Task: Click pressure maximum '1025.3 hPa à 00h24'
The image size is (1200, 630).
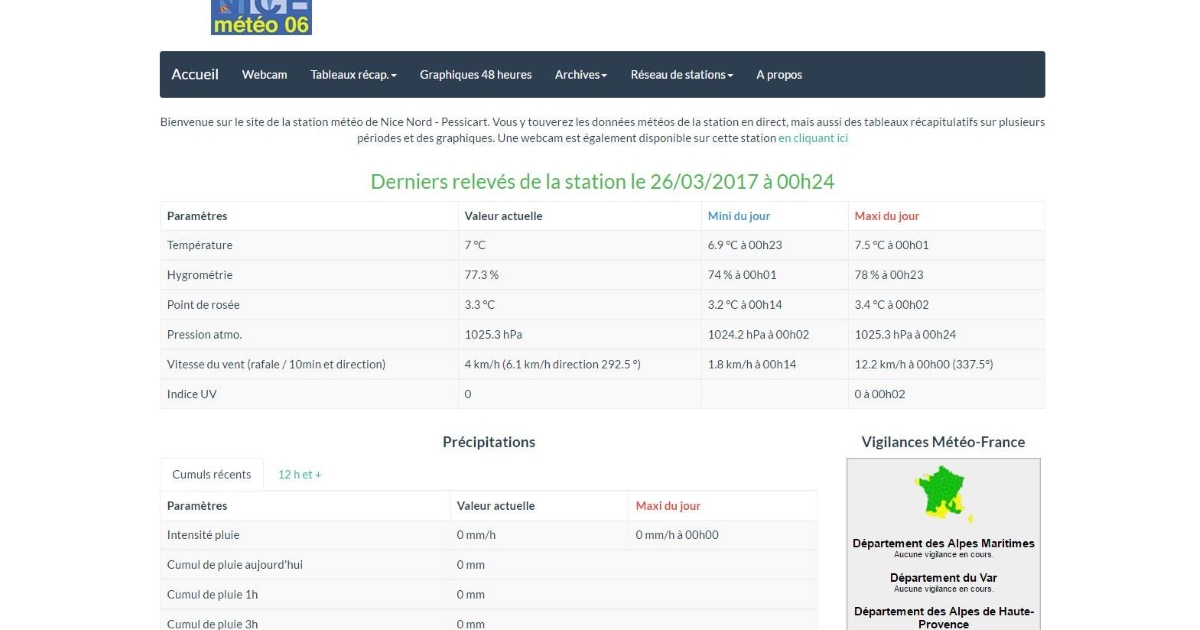Action: pyautogui.click(x=905, y=335)
